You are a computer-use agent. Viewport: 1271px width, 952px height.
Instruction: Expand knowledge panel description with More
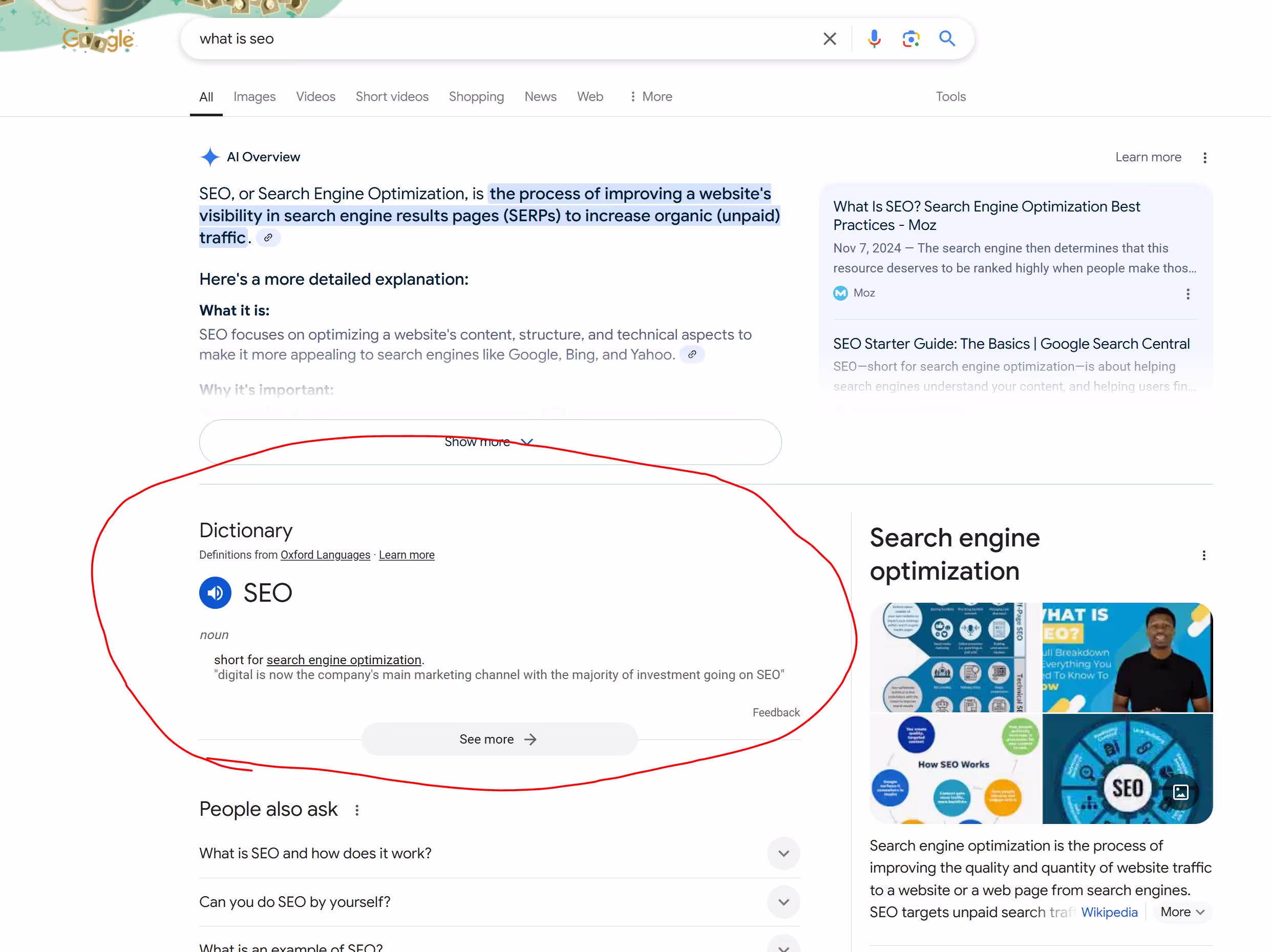pyautogui.click(x=1182, y=913)
